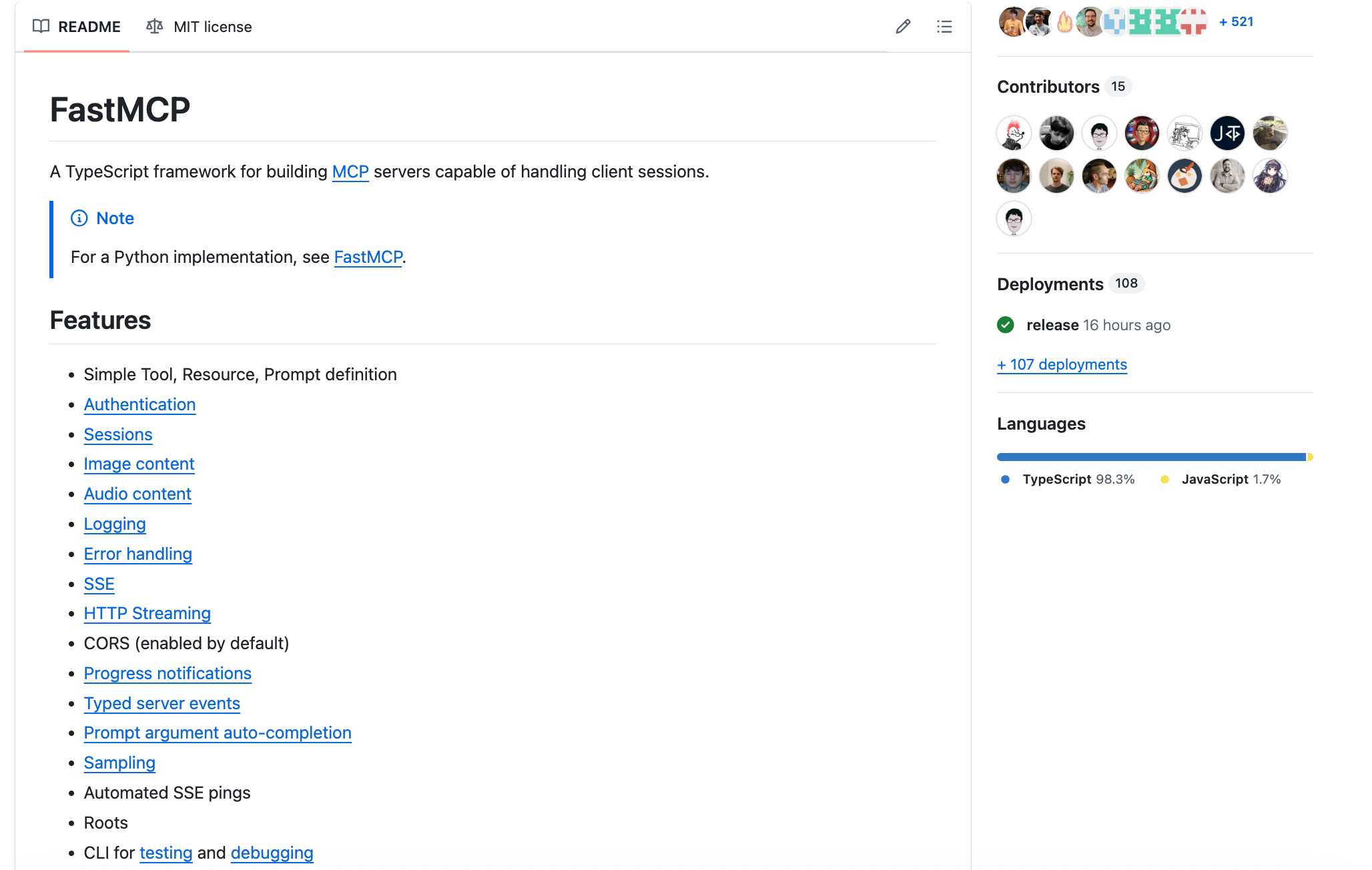
Task: Open the Authentication feature link
Action: tap(139, 405)
